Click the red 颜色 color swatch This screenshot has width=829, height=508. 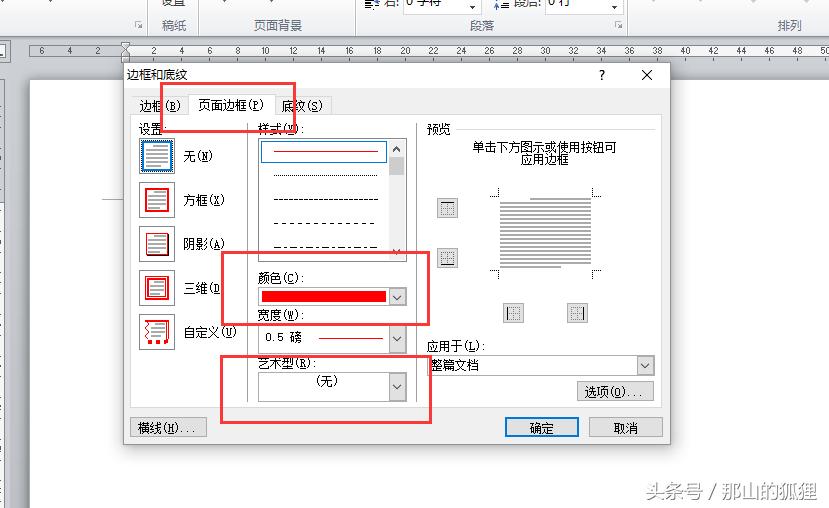pos(323,297)
